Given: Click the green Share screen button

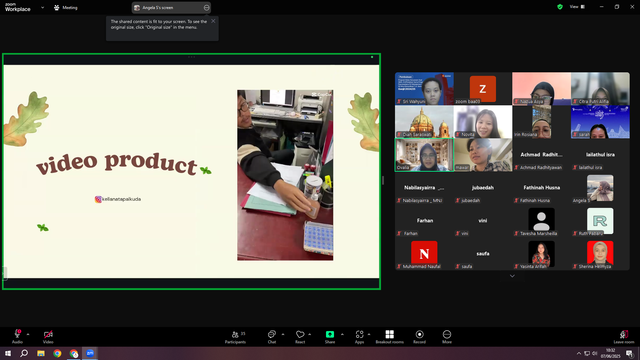Looking at the screenshot, I should pyautogui.click(x=330, y=336).
